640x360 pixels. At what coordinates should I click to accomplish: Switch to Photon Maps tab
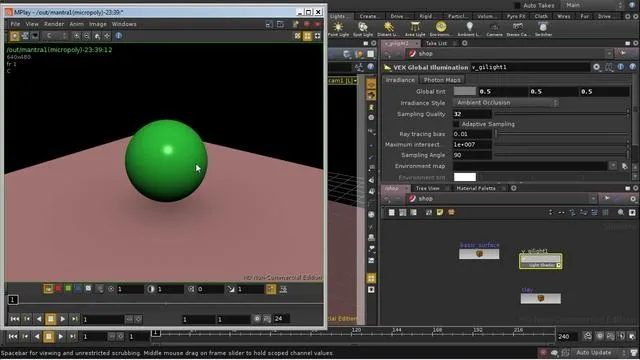pyautogui.click(x=442, y=80)
